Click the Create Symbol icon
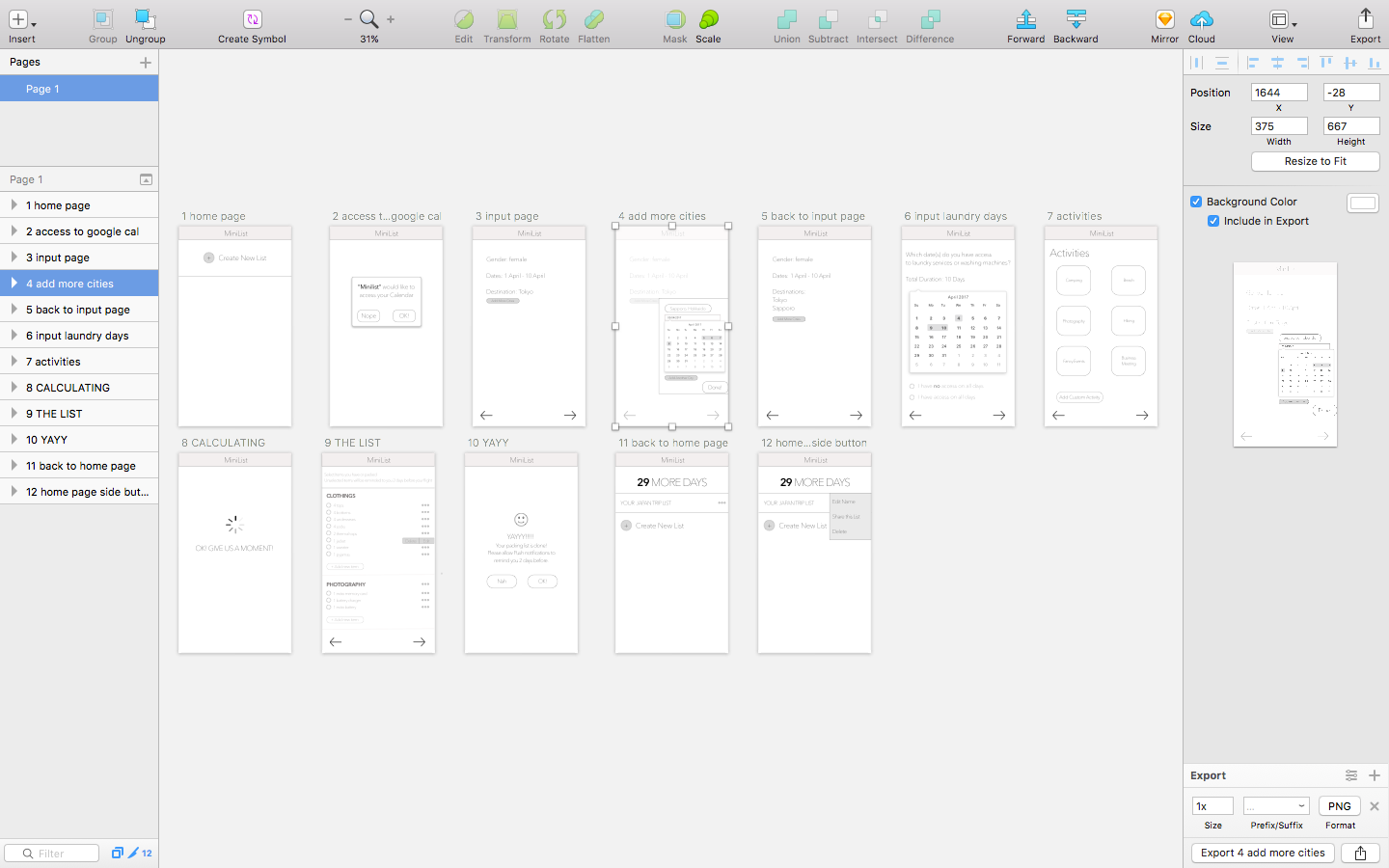Viewport: 1389px width, 868px height. point(252,19)
